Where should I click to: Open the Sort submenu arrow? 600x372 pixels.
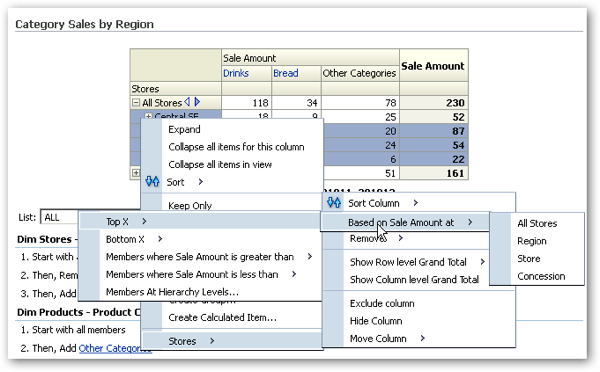[201, 182]
